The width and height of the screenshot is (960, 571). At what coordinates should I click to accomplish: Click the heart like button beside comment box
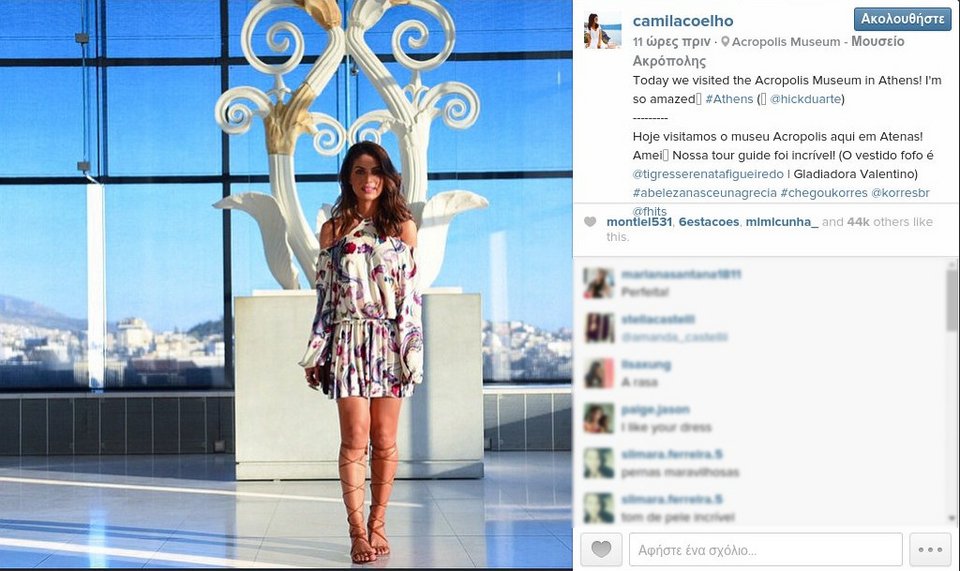pyautogui.click(x=601, y=549)
